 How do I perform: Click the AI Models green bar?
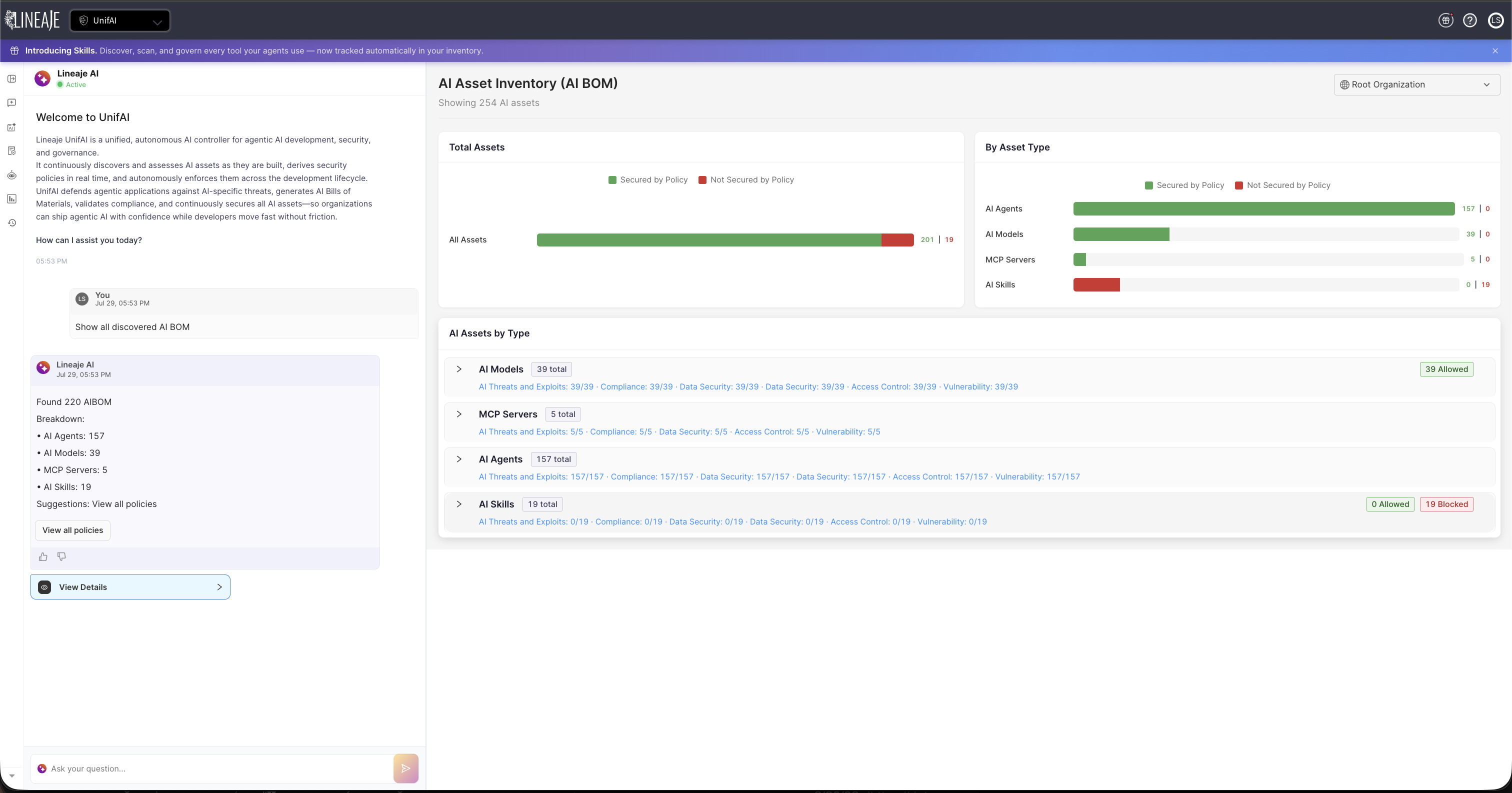[x=1121, y=234]
